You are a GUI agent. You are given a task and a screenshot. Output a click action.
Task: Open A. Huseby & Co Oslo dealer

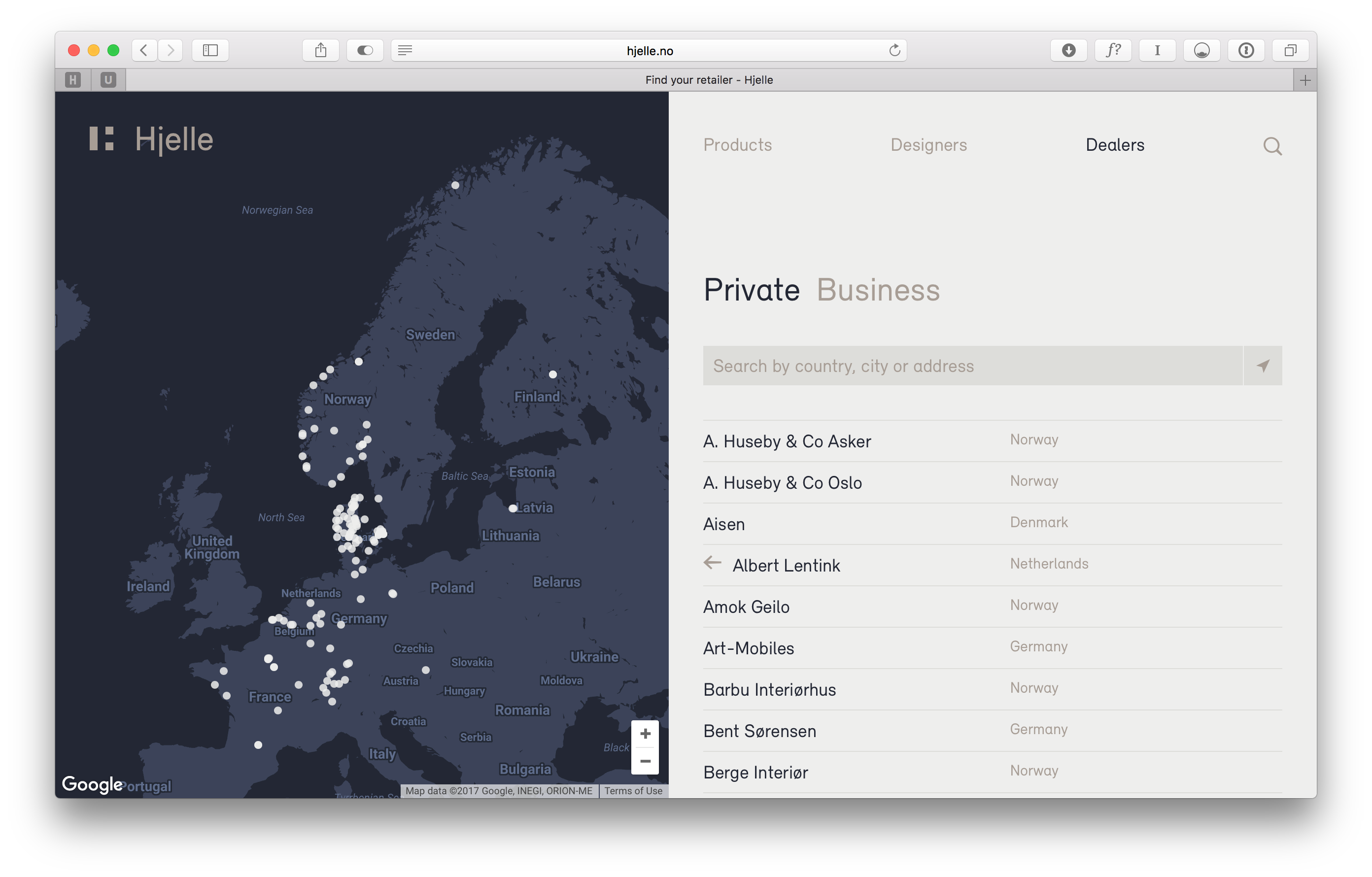(782, 482)
